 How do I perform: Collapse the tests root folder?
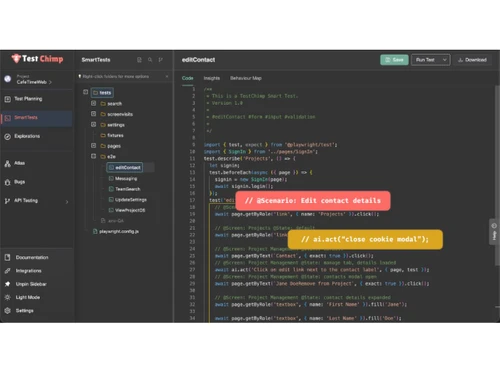click(x=86, y=92)
